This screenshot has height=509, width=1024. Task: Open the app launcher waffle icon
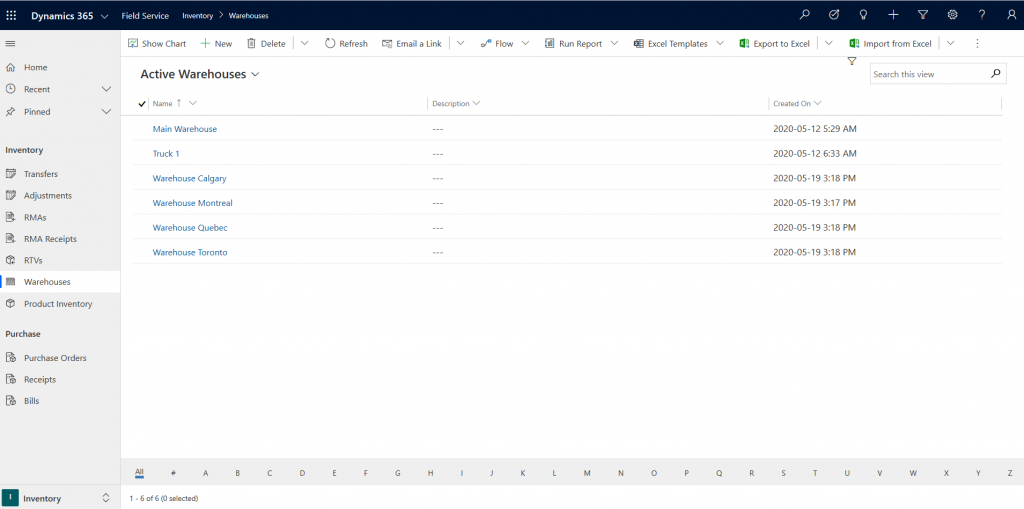[11, 15]
